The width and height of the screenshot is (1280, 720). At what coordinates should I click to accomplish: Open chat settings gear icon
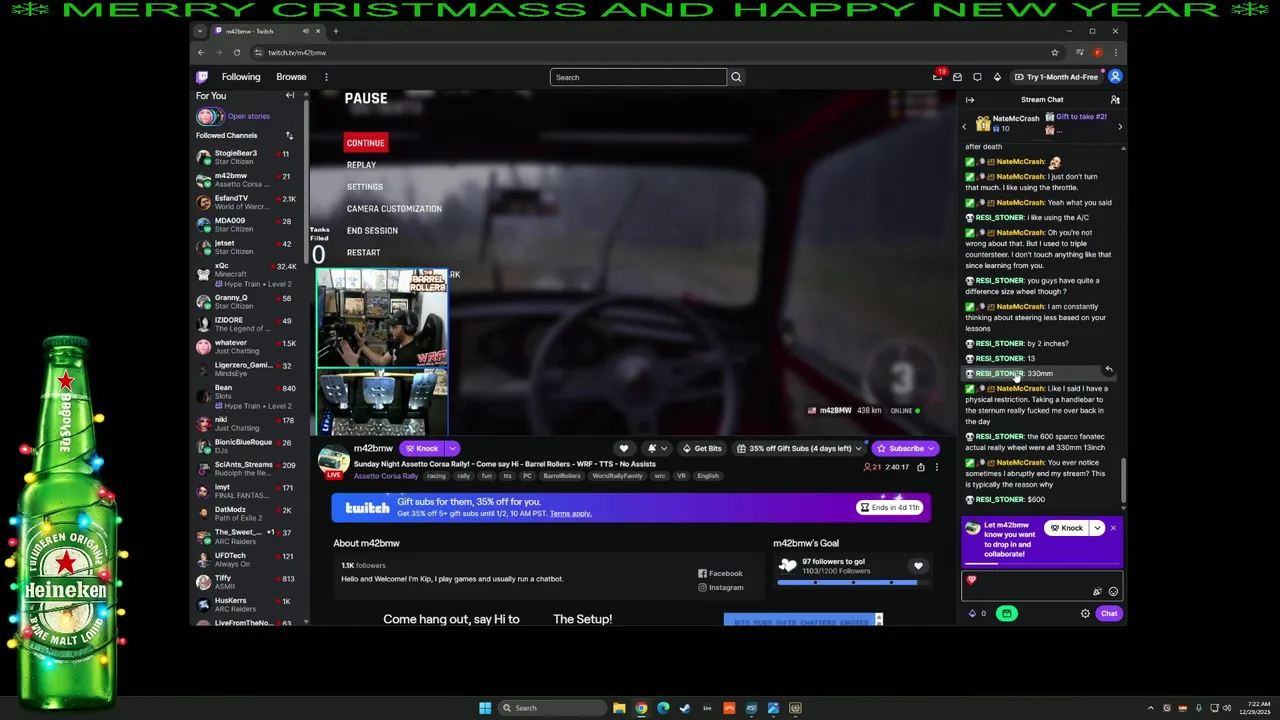(1085, 614)
